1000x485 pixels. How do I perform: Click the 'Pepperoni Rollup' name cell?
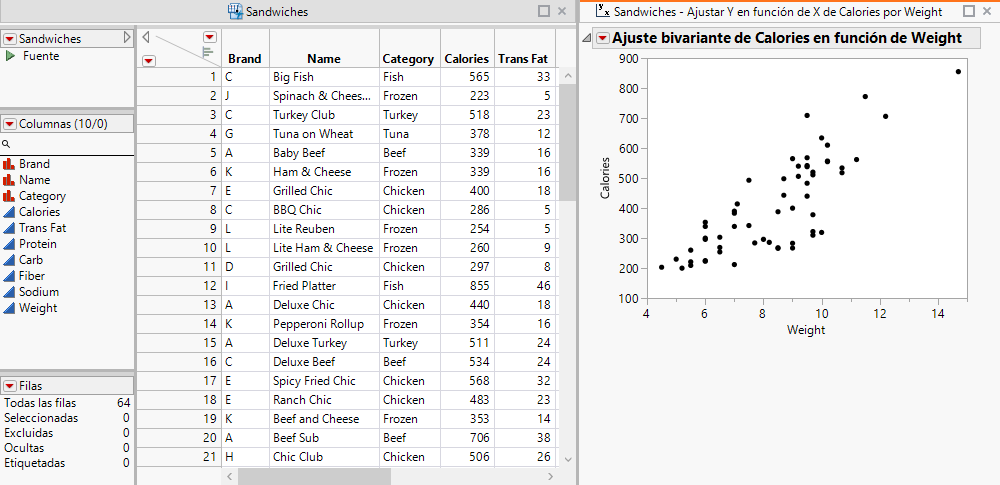[324, 324]
